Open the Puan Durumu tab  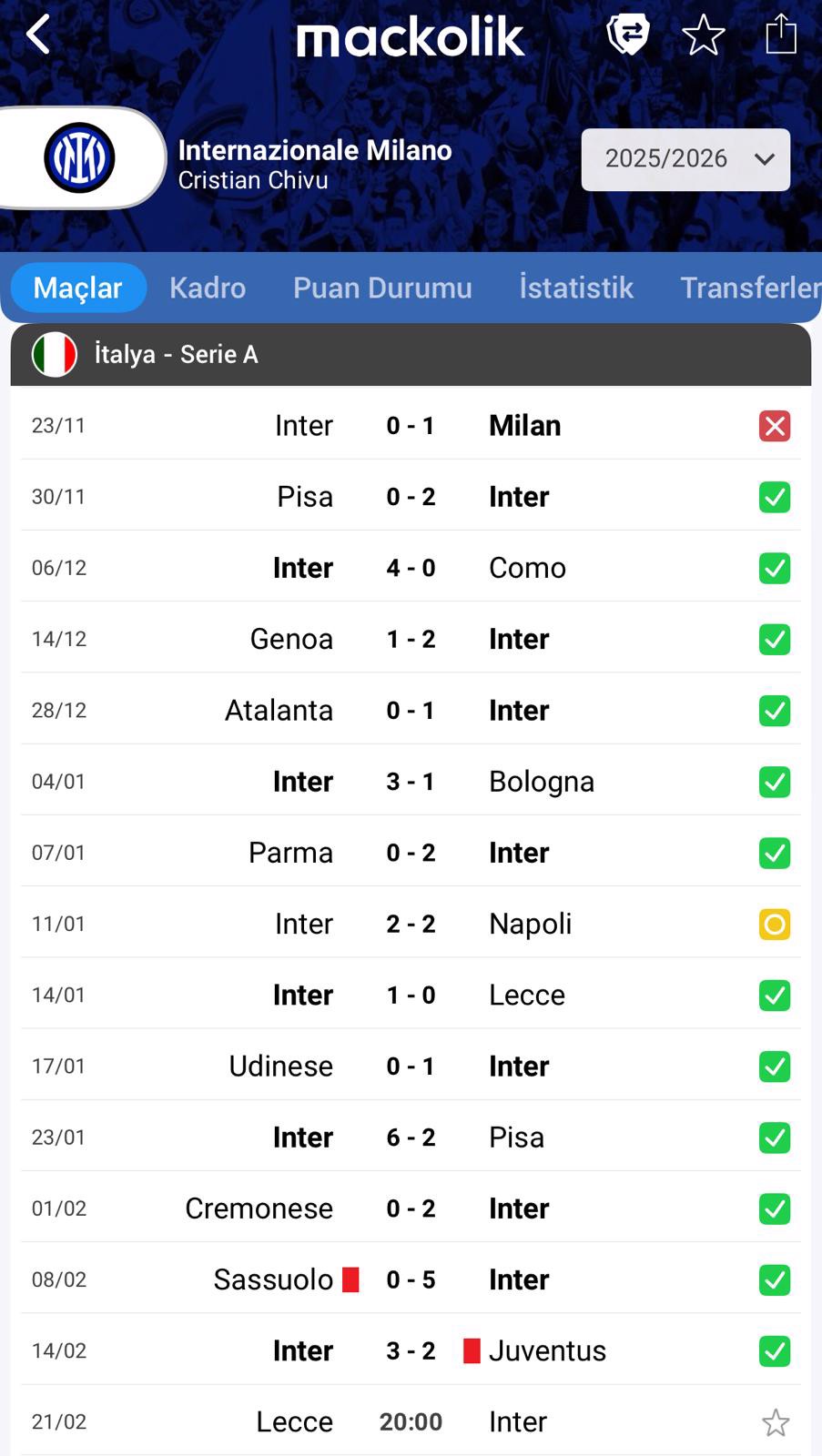pyautogui.click(x=382, y=288)
